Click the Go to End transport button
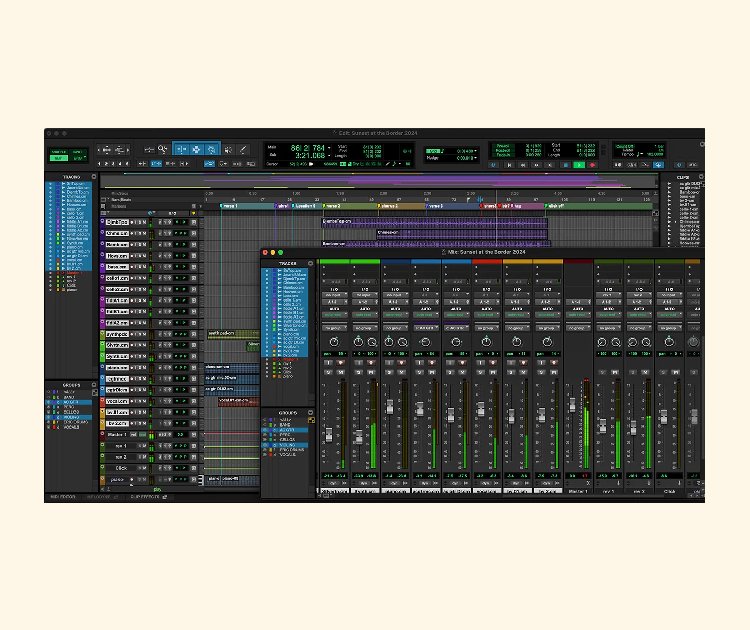750x630 pixels. 551,165
